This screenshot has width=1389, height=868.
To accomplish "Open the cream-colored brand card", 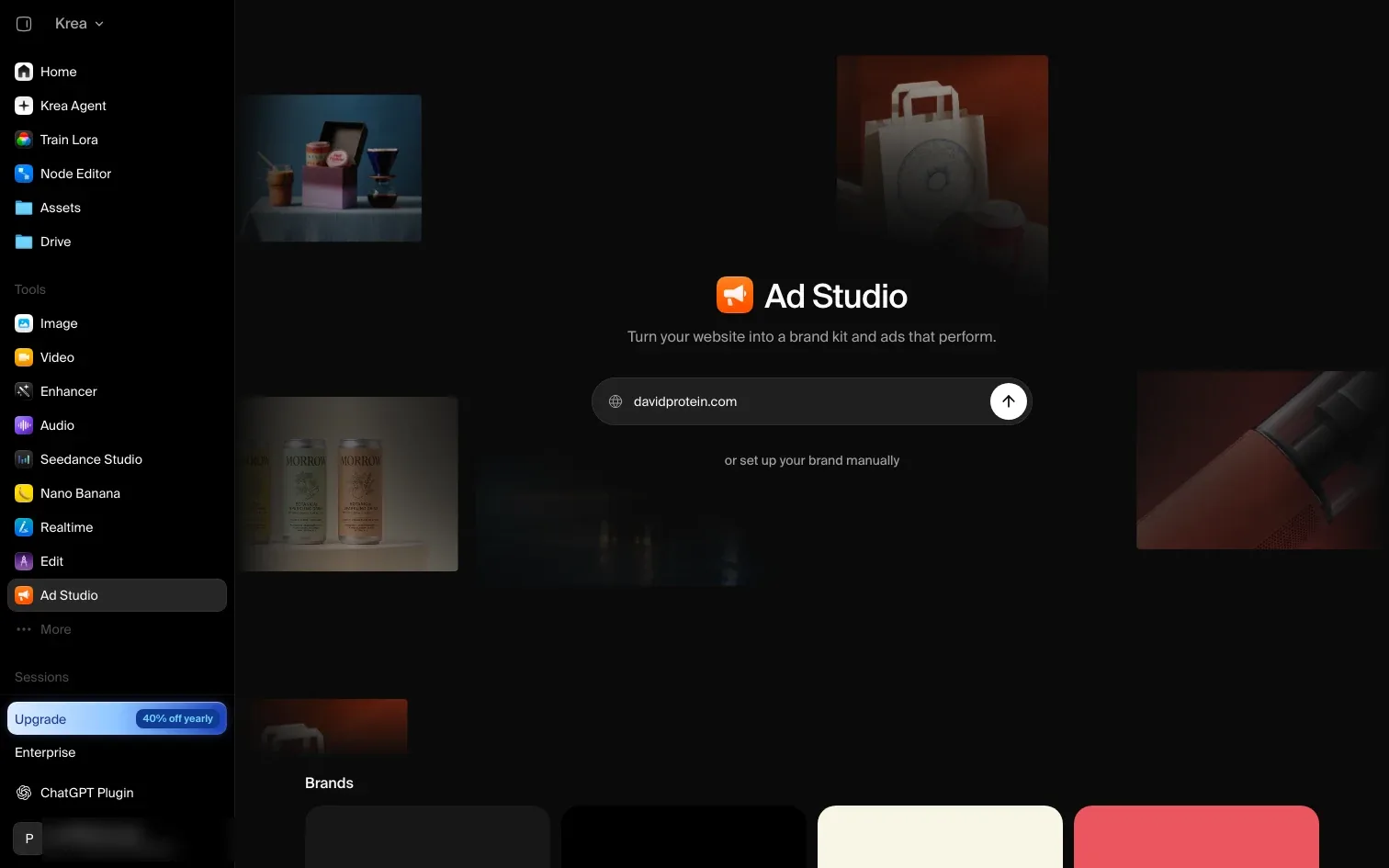I will coord(940,837).
